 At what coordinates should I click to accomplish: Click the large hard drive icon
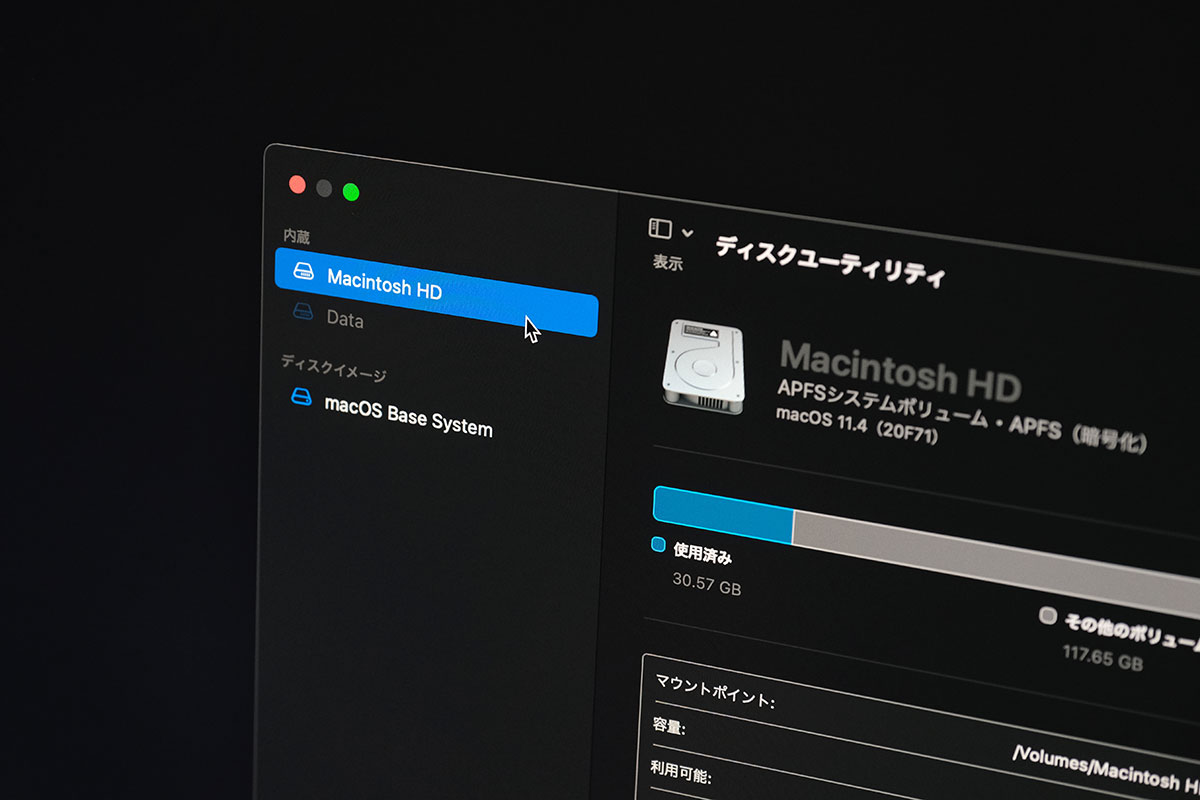click(703, 367)
